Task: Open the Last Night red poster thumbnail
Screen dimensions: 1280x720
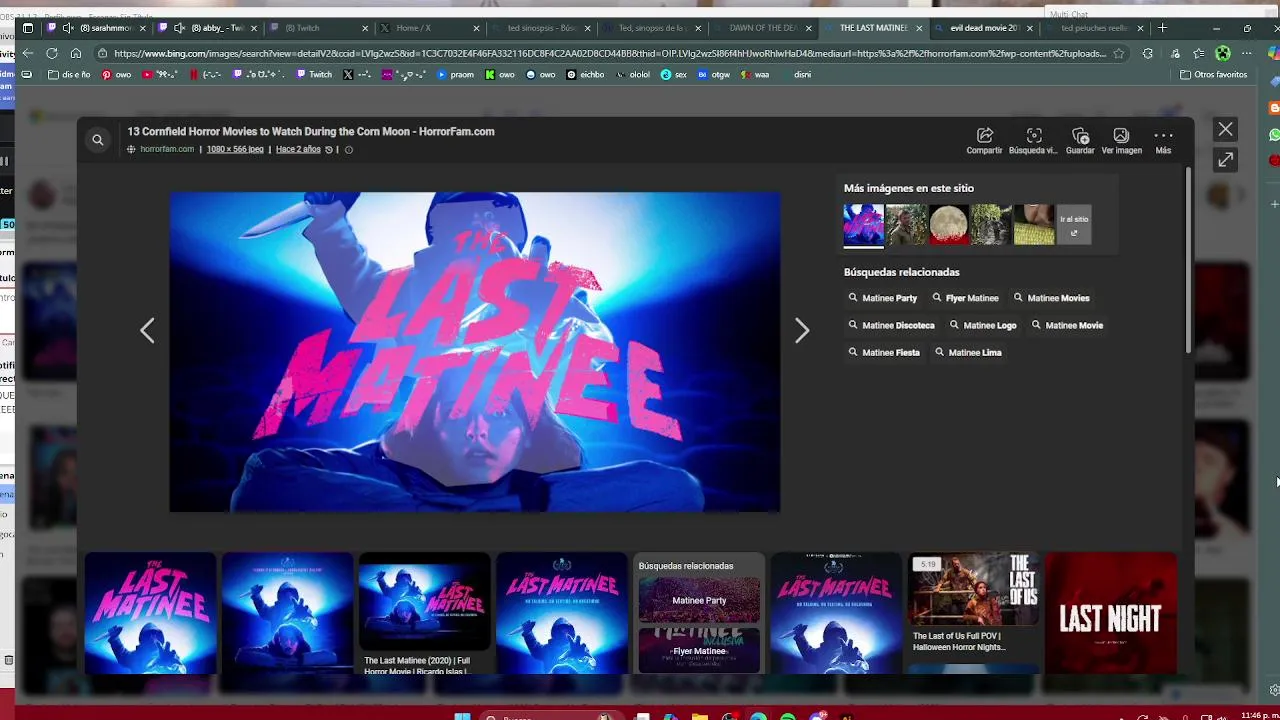Action: pos(1111,613)
